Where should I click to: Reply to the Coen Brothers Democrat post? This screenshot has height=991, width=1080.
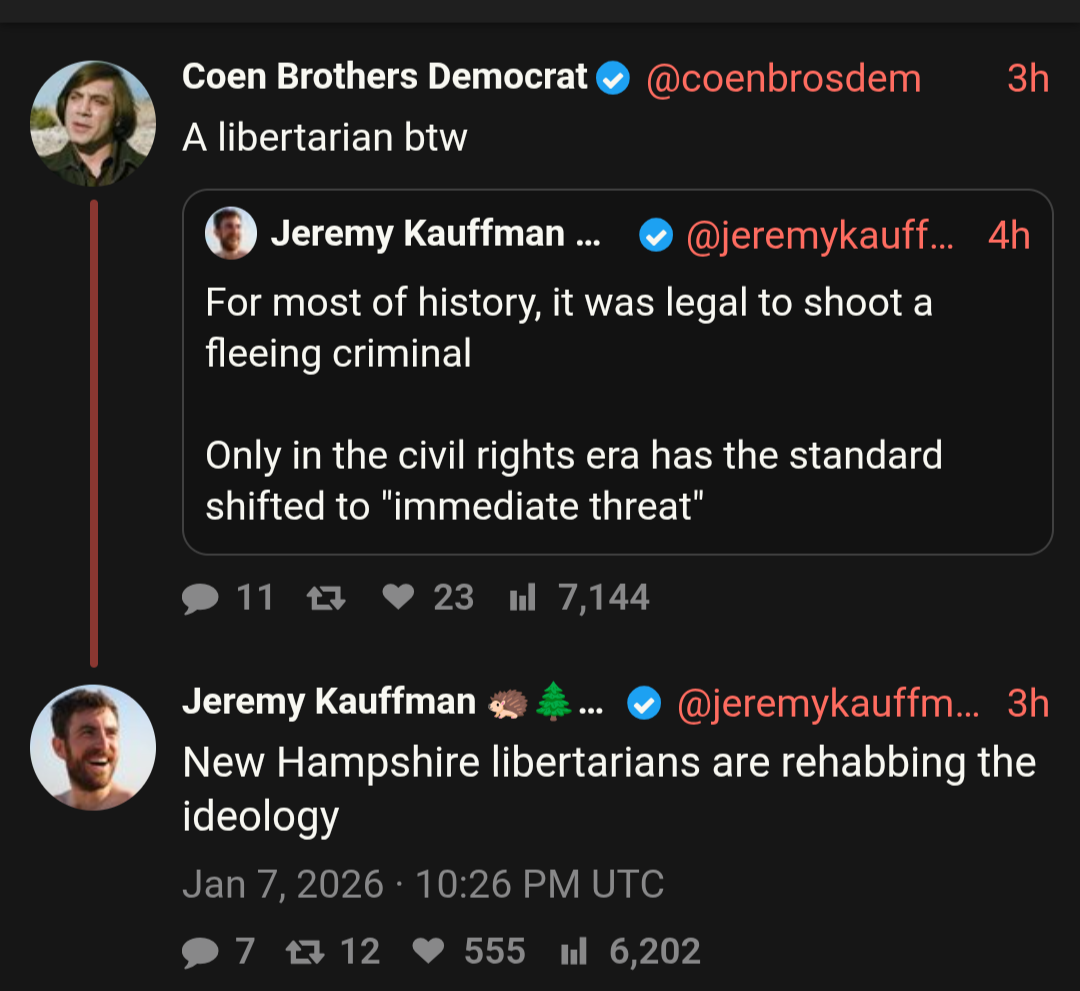tap(201, 598)
